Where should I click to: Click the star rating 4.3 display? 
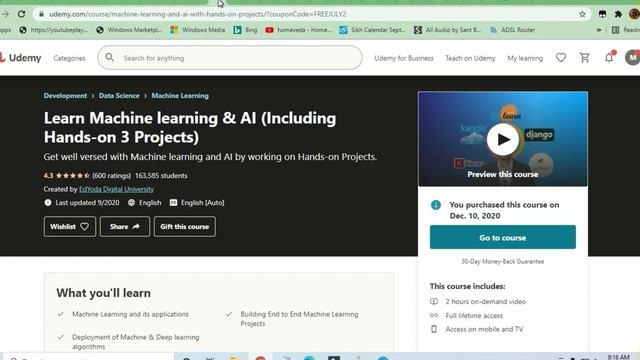tap(67, 176)
